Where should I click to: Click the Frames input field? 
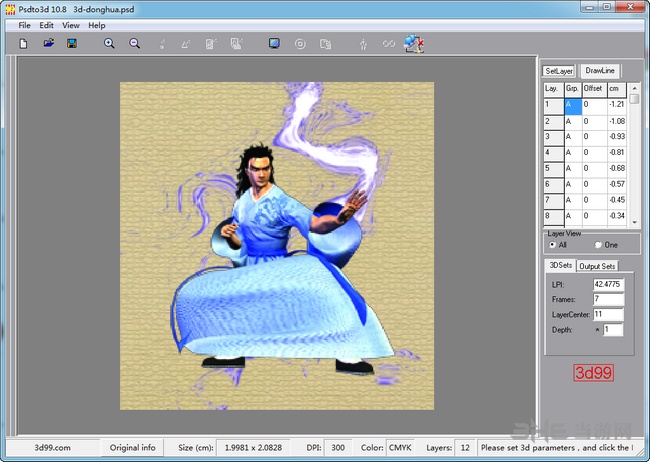click(x=609, y=299)
